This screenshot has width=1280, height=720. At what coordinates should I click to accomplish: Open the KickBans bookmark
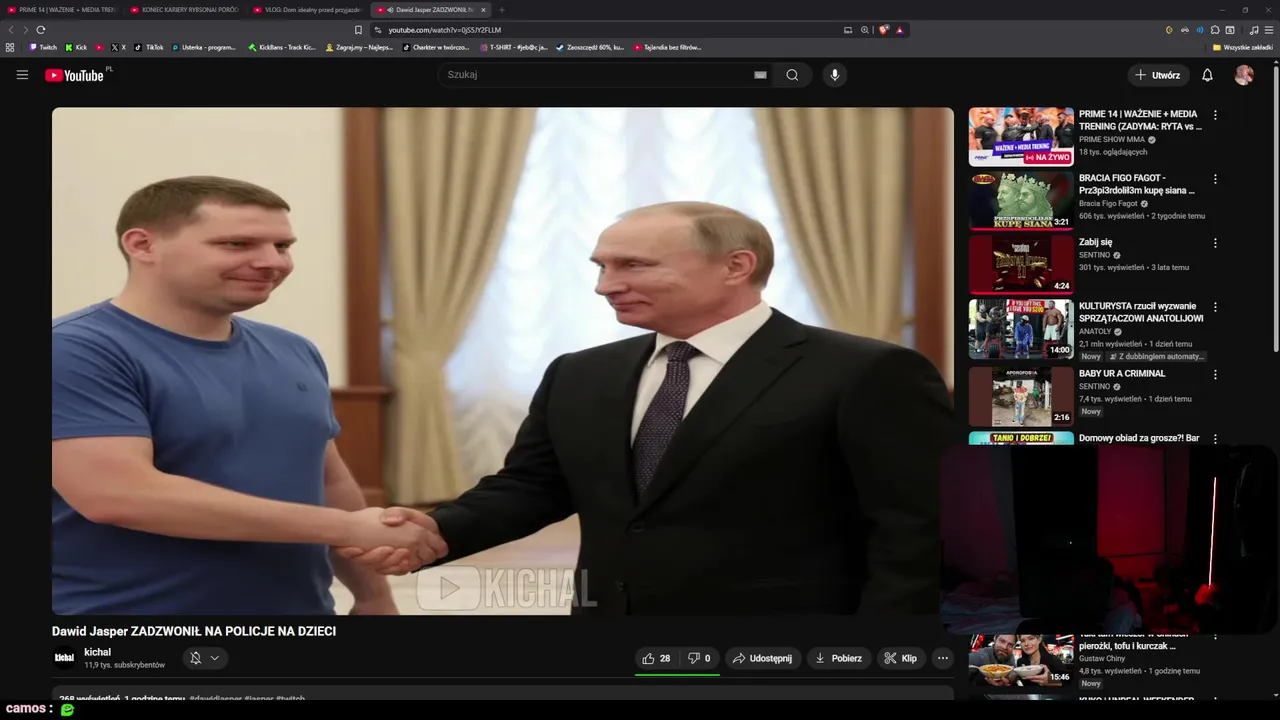[282, 47]
